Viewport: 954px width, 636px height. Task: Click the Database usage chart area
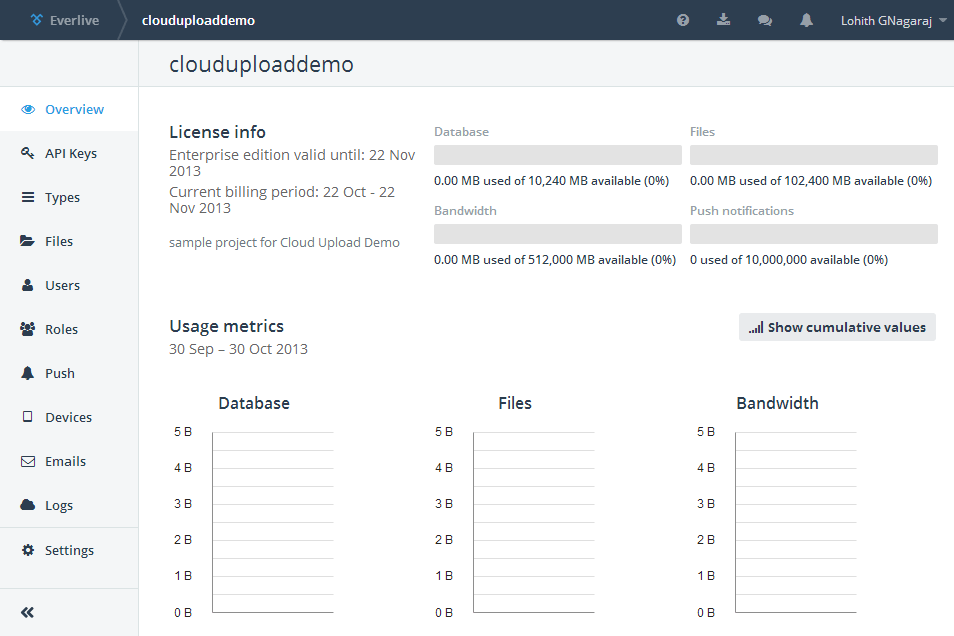coord(272,522)
